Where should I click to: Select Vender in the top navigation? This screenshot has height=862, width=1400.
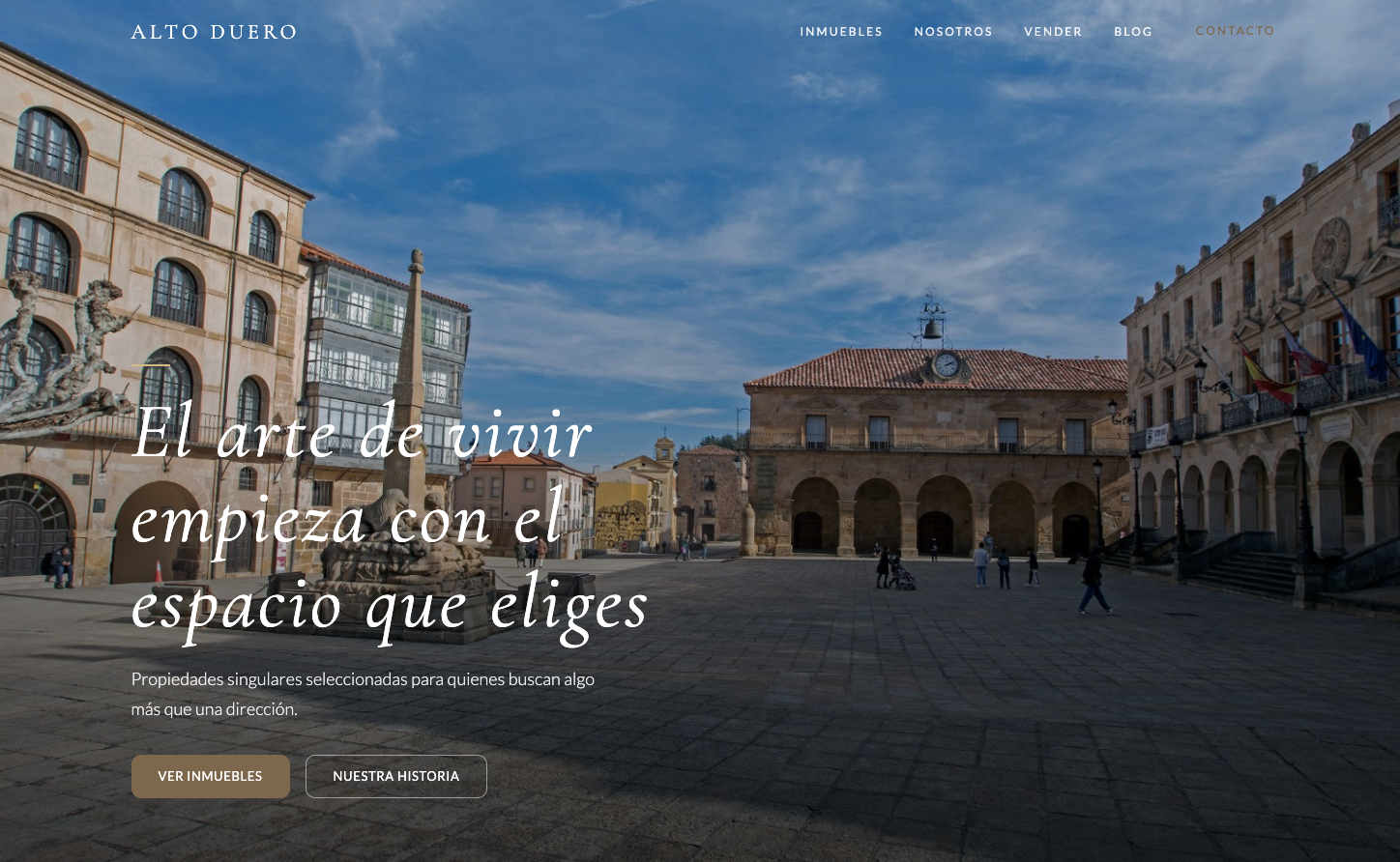pos(1053,32)
